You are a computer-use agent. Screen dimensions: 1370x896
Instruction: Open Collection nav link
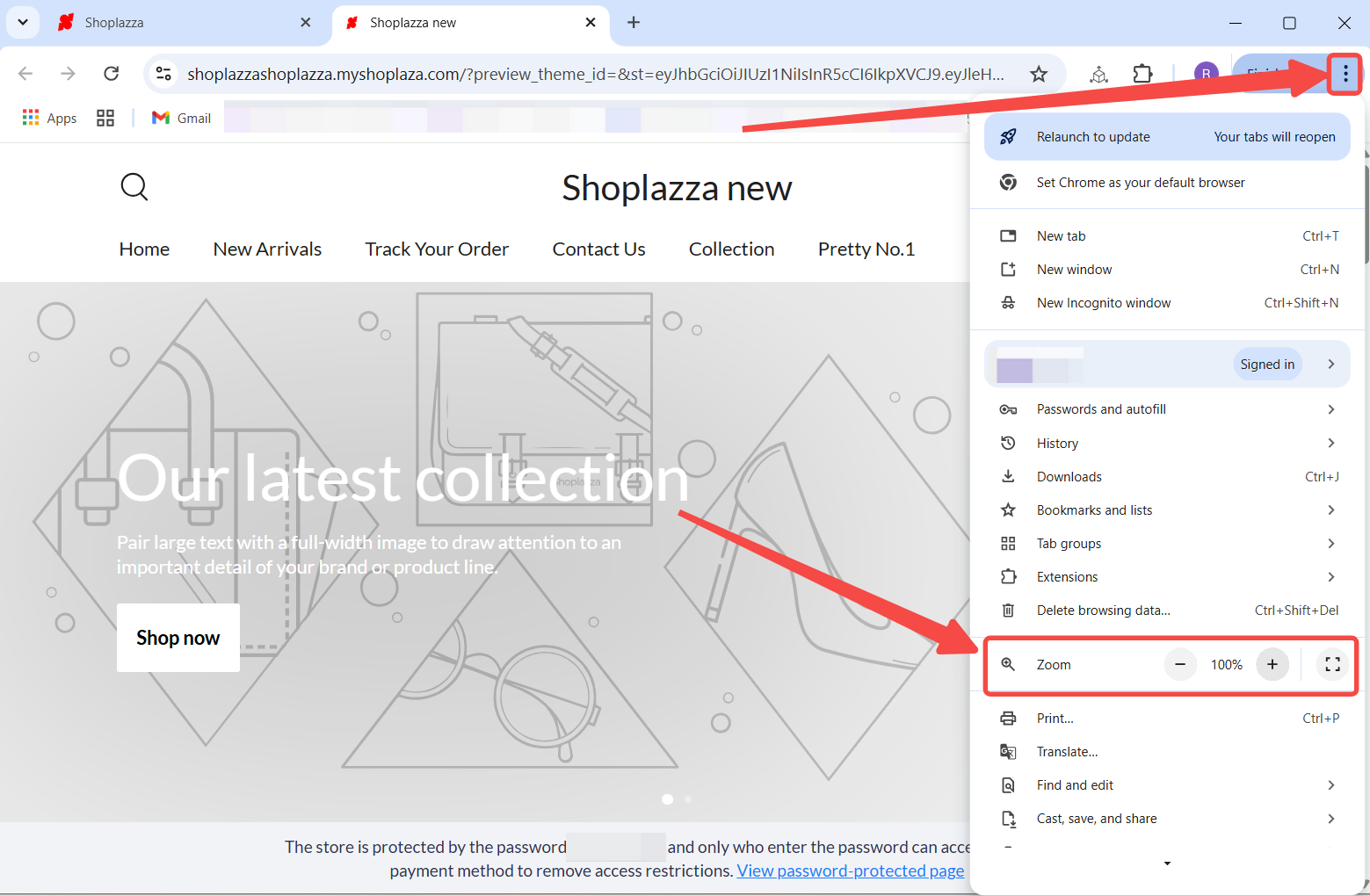click(x=731, y=249)
